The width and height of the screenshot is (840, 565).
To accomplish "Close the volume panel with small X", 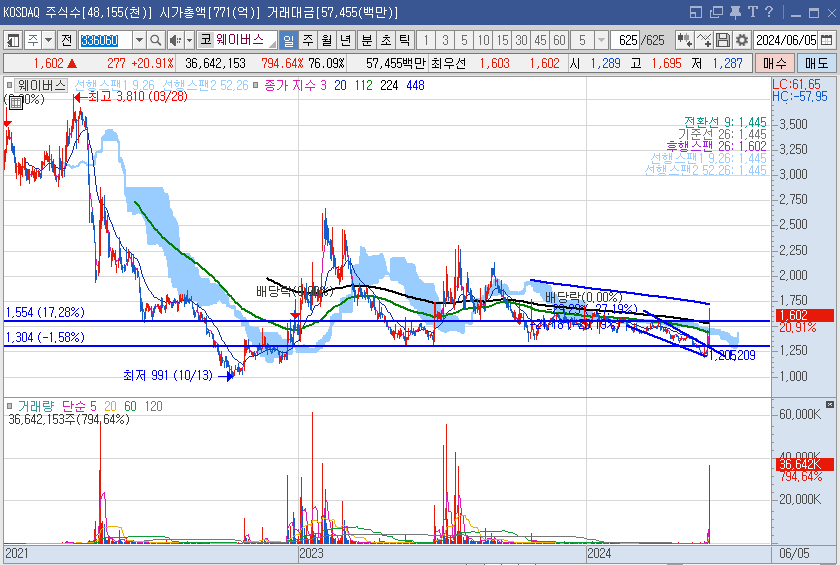I will point(830,404).
